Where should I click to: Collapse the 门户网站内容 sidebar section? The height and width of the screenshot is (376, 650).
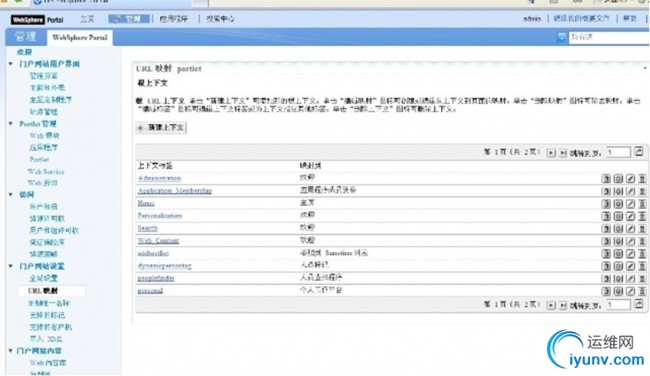click(11, 351)
